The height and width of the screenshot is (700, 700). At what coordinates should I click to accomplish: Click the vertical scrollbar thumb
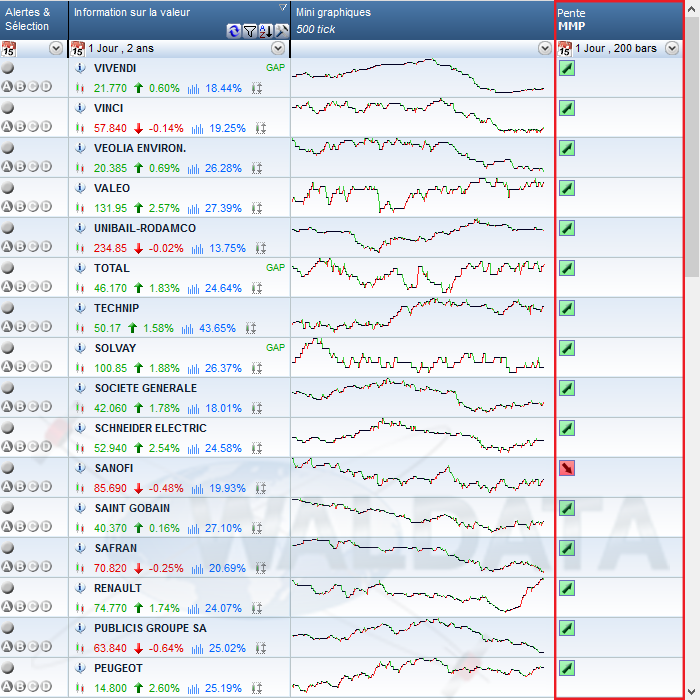[x=692, y=147]
